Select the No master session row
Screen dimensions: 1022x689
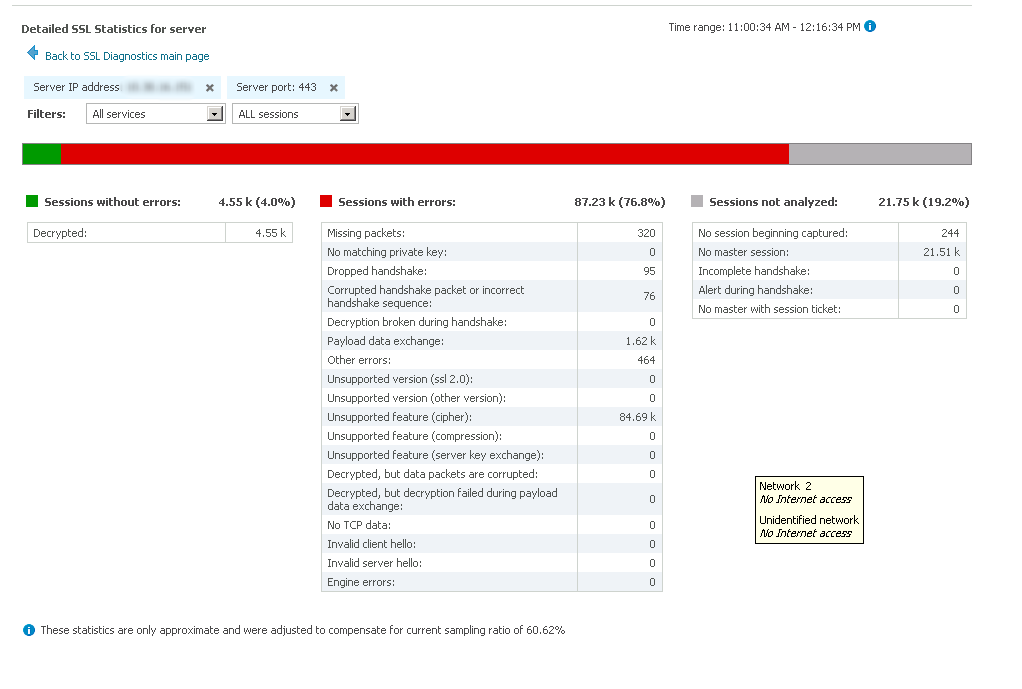pyautogui.click(x=829, y=252)
